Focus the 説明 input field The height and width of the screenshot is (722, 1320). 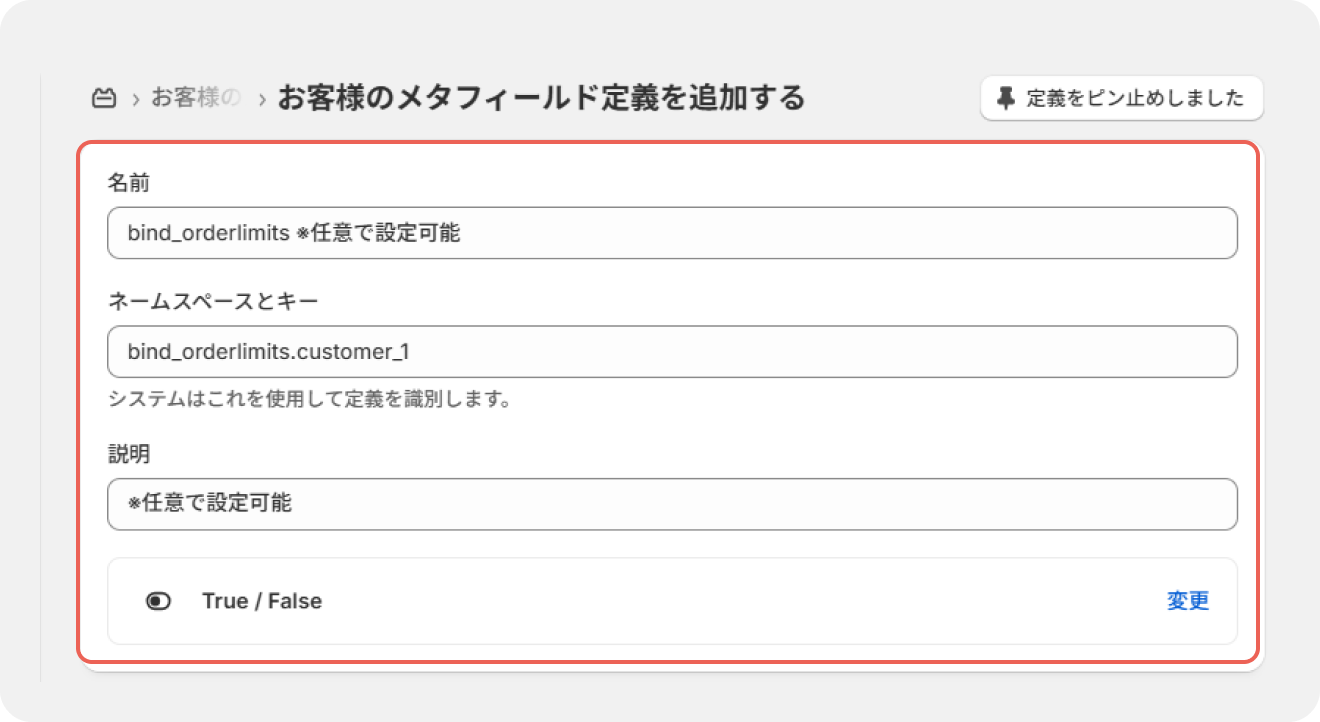[672, 504]
